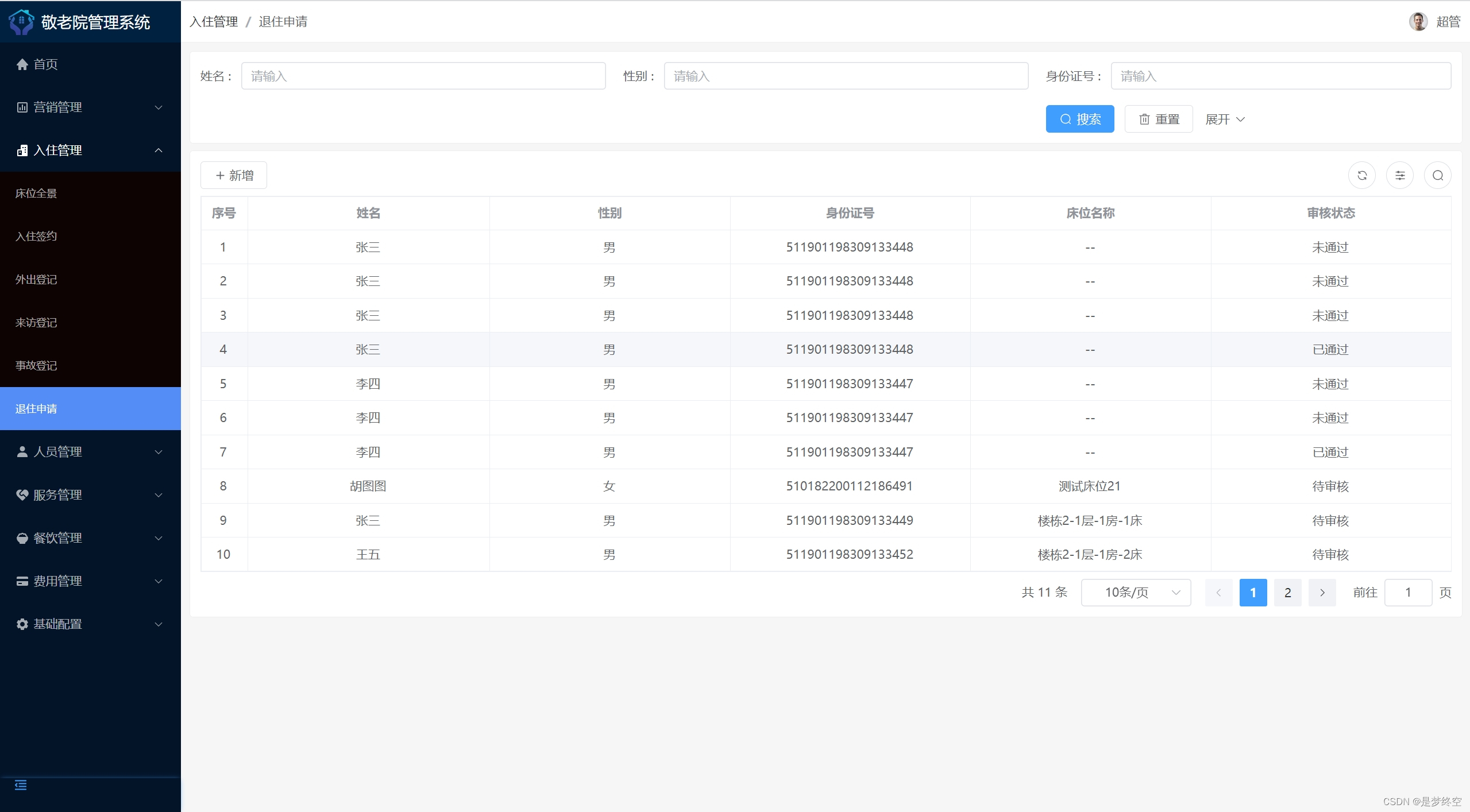Expand the 费用管理 submenu chevron
This screenshot has width=1470, height=812.
tap(159, 581)
